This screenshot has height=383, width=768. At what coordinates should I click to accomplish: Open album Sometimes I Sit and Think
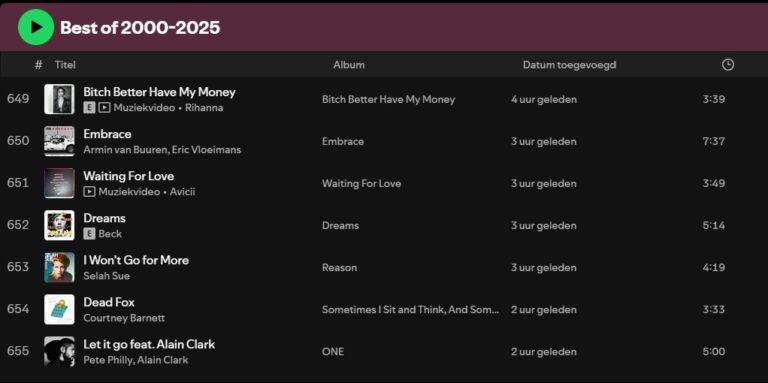pyautogui.click(x=410, y=310)
